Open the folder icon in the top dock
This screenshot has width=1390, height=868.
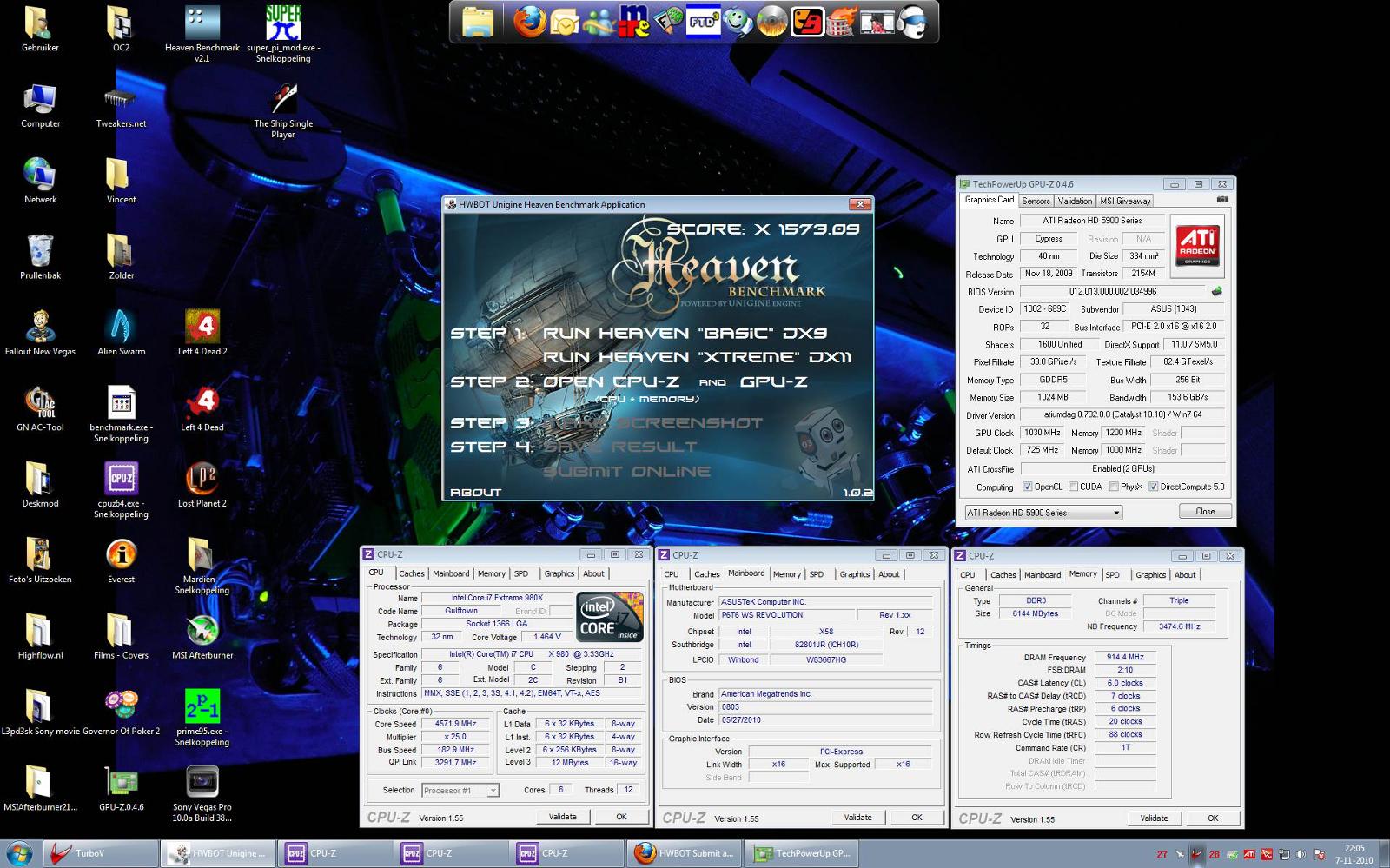click(x=478, y=22)
